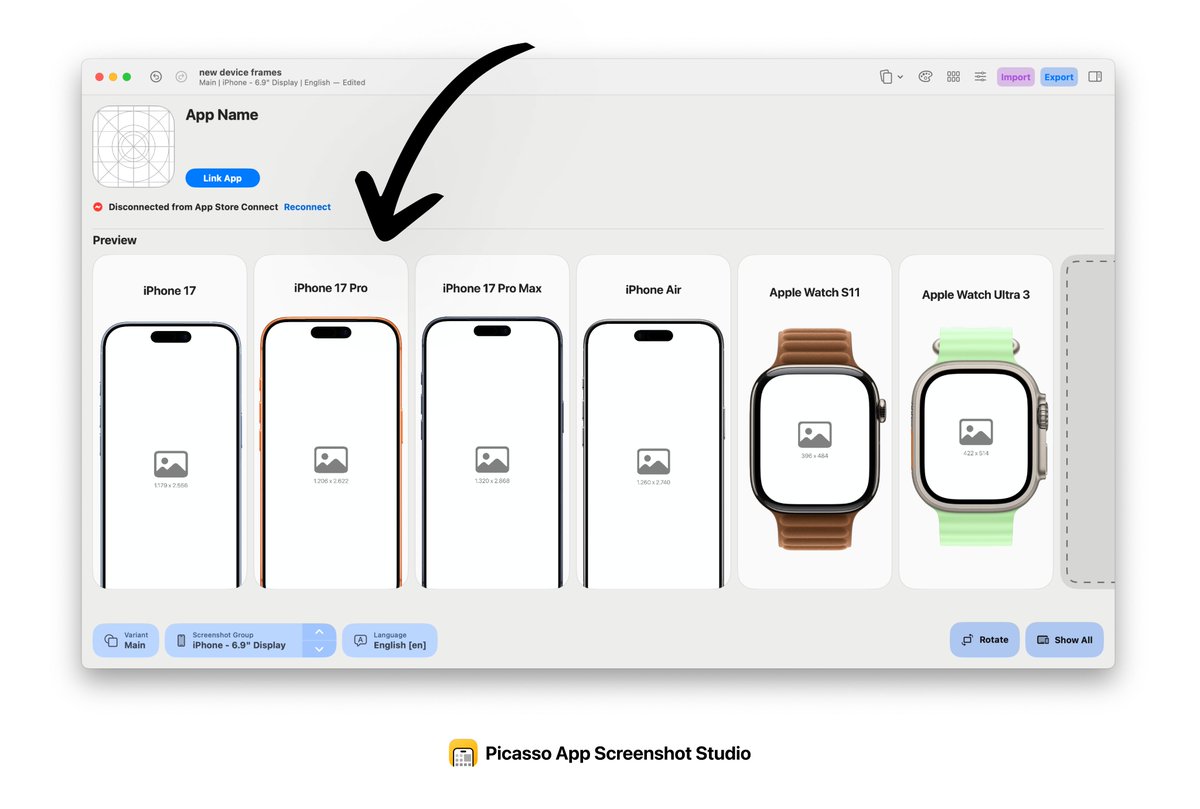Select the iPhone 17 Pro screenshot card
This screenshot has width=1200, height=809.
[331, 421]
